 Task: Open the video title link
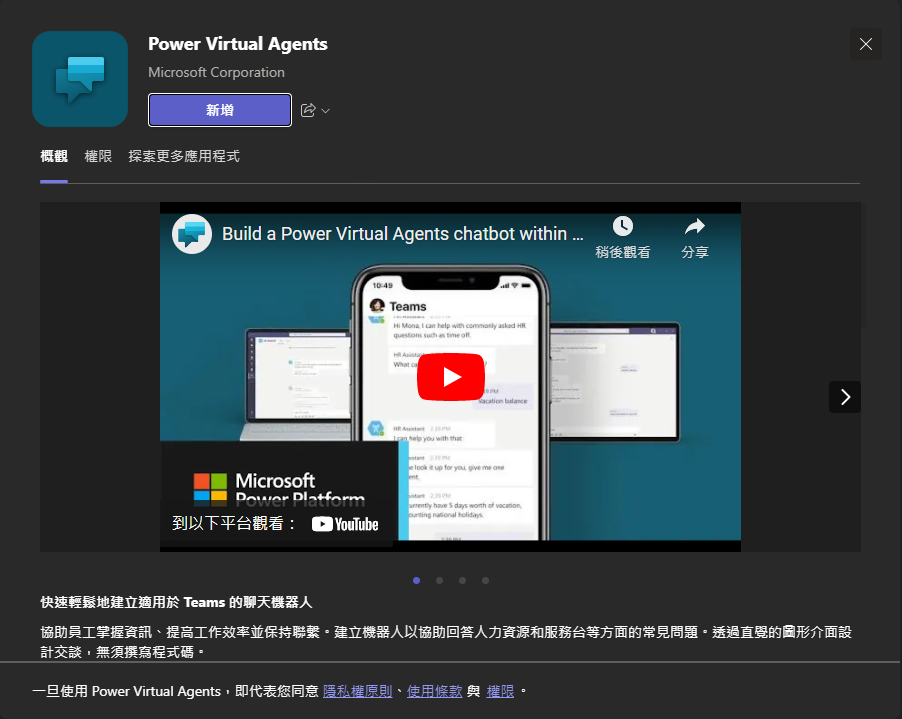click(403, 234)
